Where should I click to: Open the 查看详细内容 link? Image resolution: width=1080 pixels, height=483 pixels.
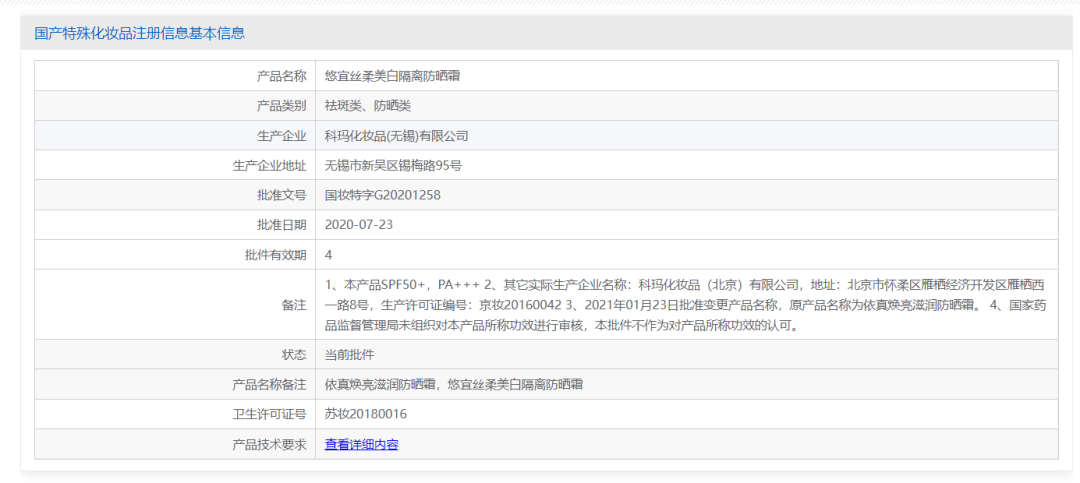(x=361, y=445)
